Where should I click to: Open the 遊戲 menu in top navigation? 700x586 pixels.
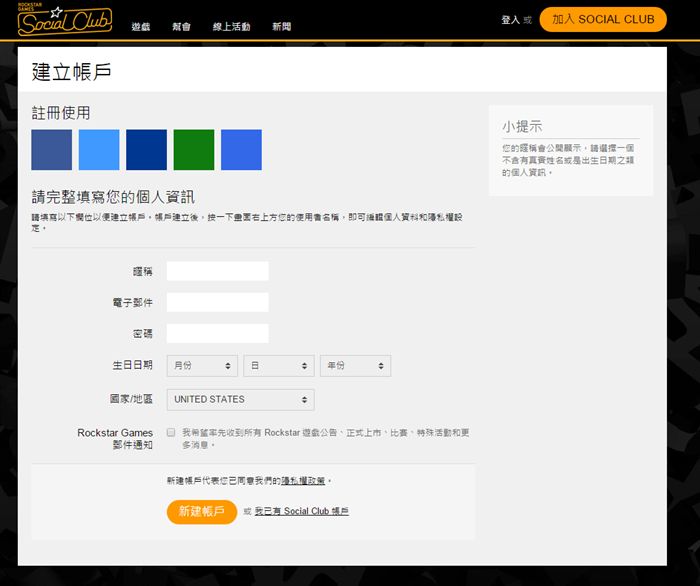click(142, 26)
